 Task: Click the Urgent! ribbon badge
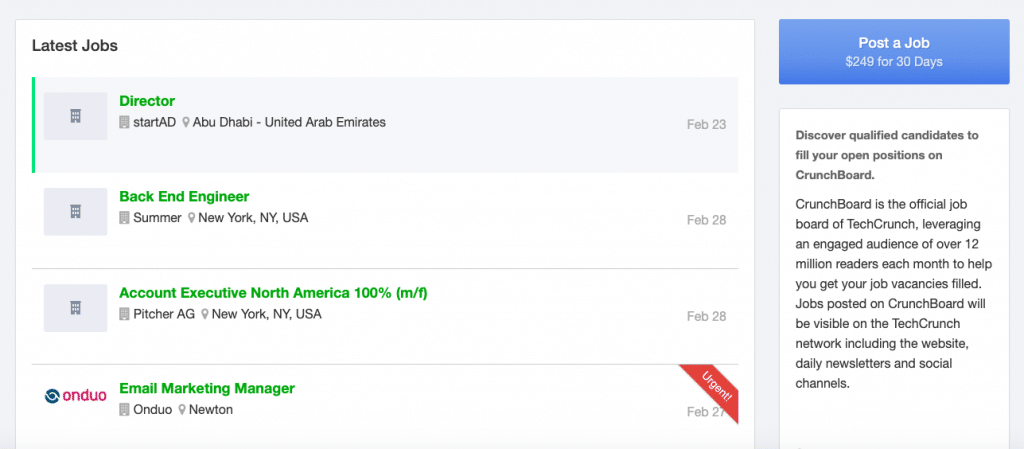coord(713,390)
